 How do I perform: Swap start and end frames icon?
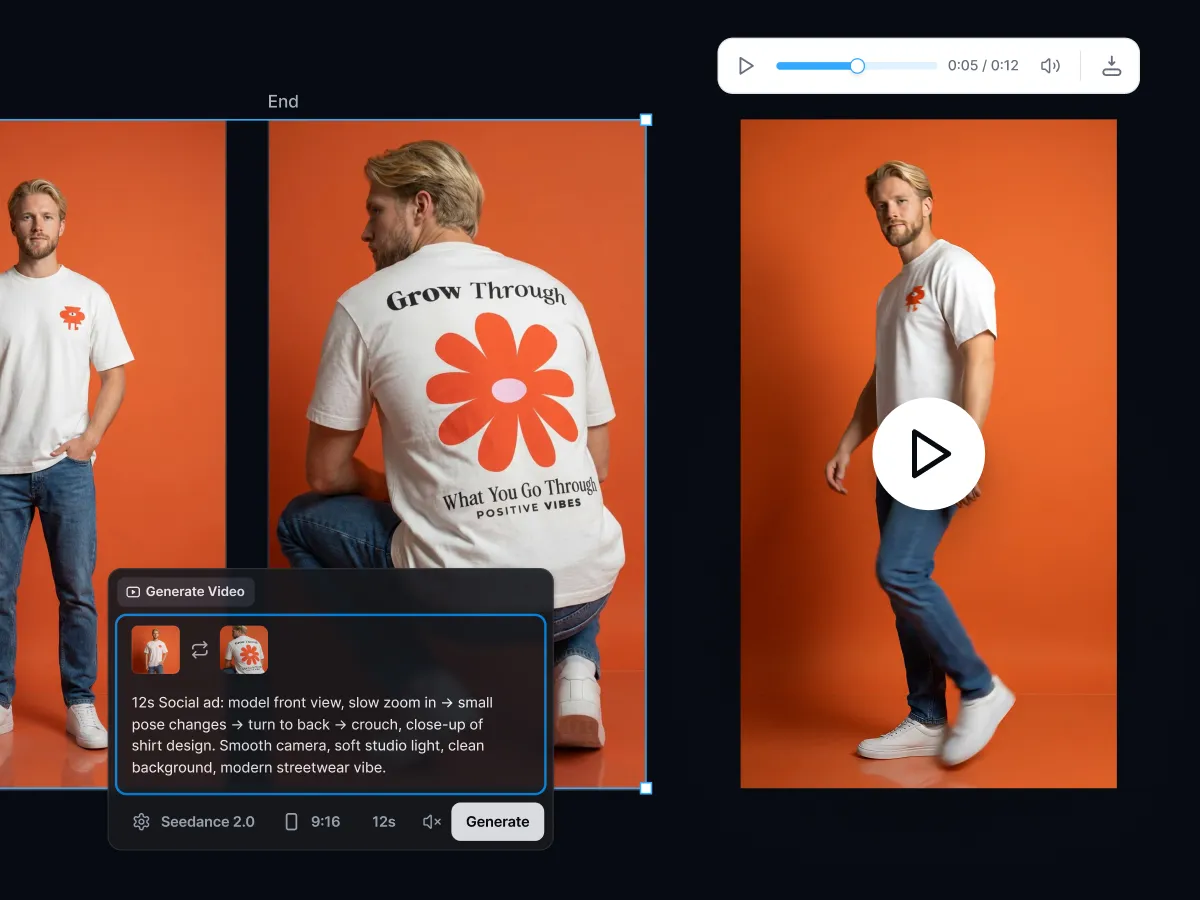[x=200, y=650]
